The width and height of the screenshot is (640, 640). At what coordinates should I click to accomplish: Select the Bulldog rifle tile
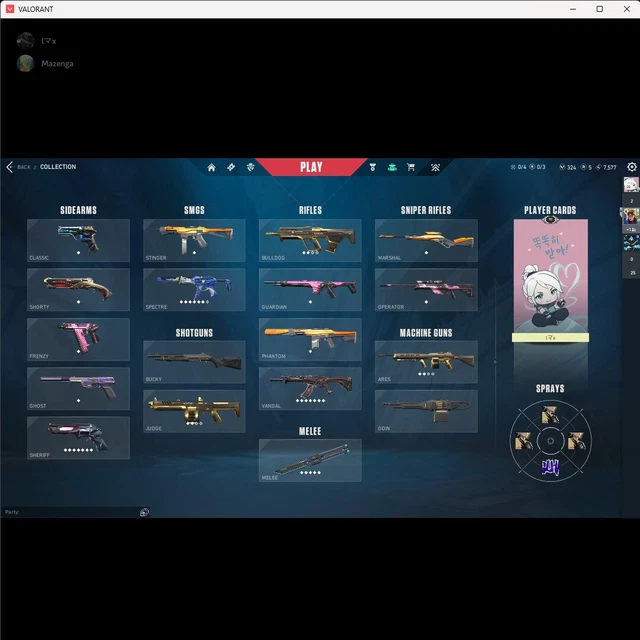310,240
